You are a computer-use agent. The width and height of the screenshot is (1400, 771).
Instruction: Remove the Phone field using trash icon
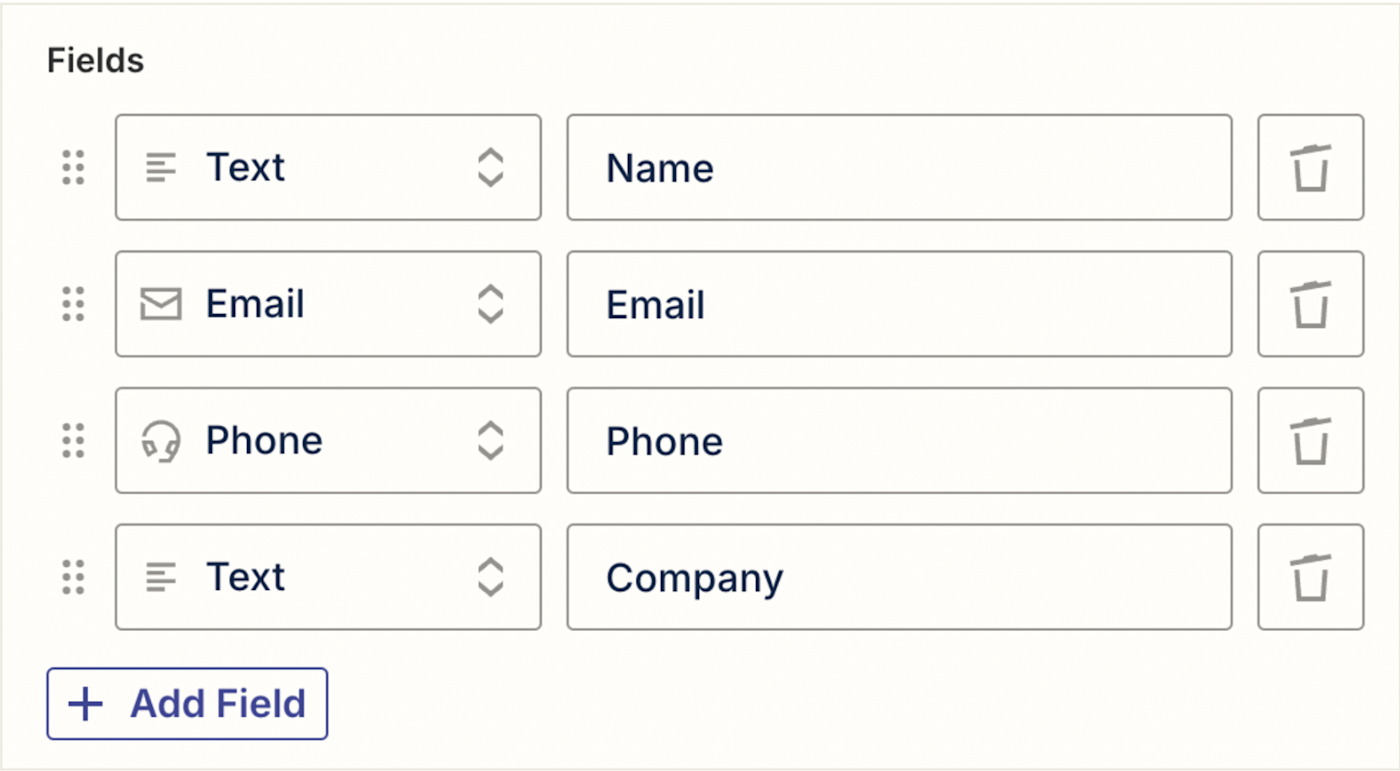(x=1310, y=441)
